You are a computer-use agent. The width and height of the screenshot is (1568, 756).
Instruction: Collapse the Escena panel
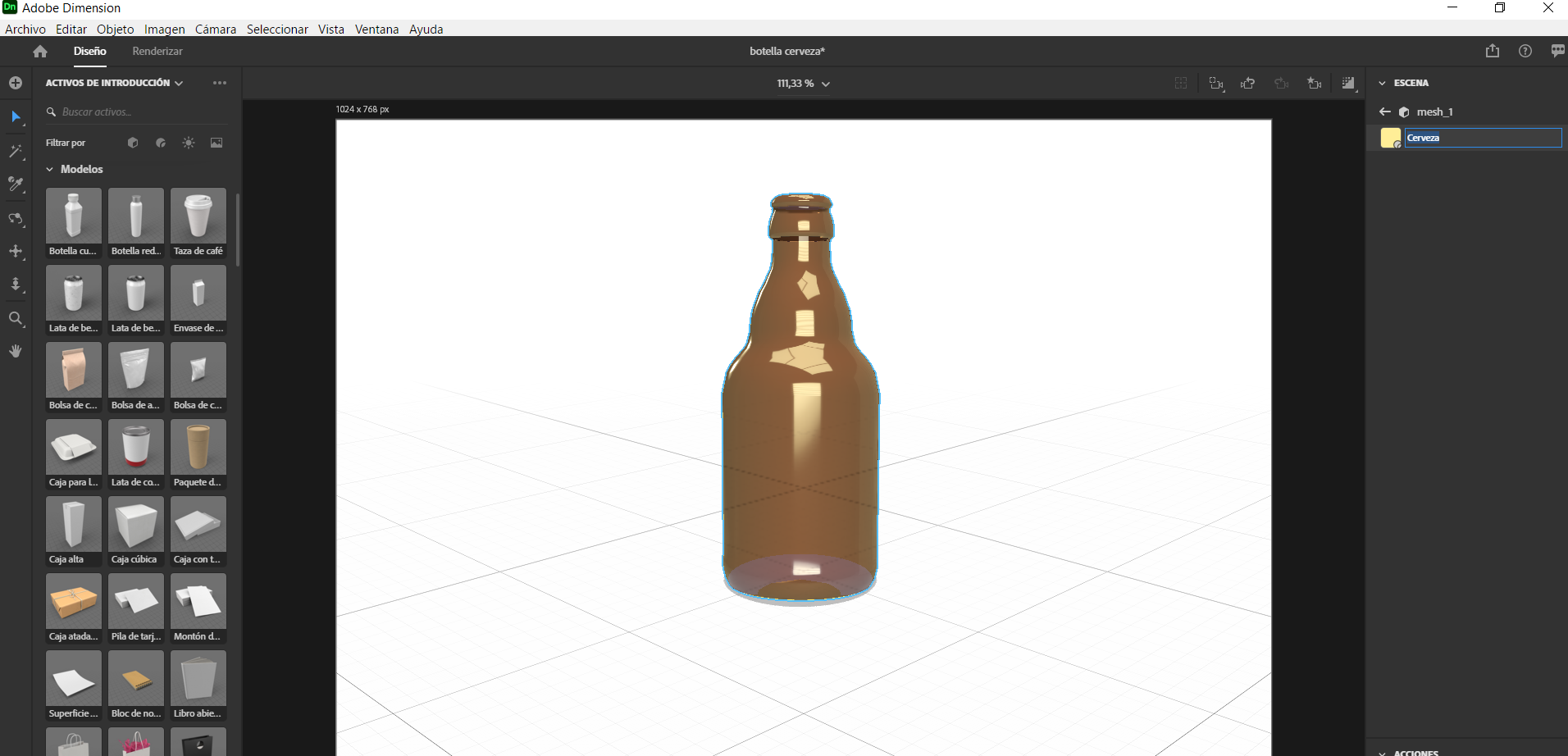(x=1382, y=83)
